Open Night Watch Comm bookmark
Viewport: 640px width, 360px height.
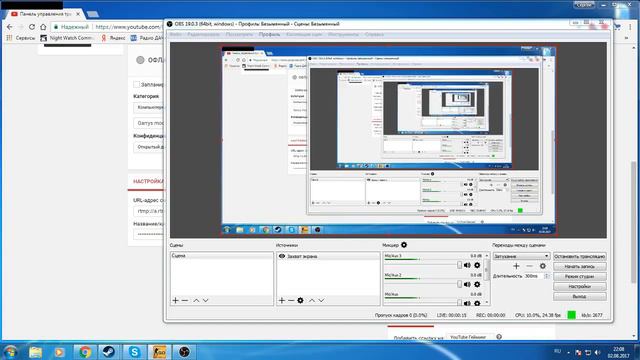tap(67, 38)
